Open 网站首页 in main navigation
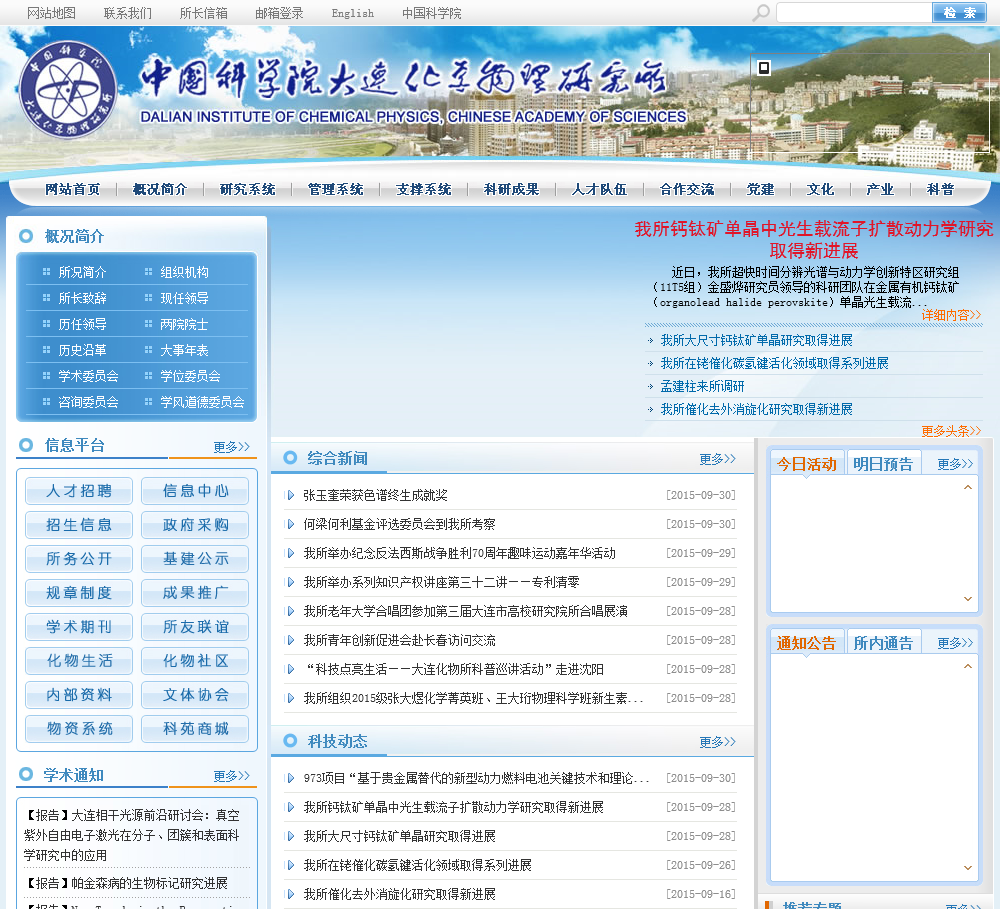 tap(73, 189)
